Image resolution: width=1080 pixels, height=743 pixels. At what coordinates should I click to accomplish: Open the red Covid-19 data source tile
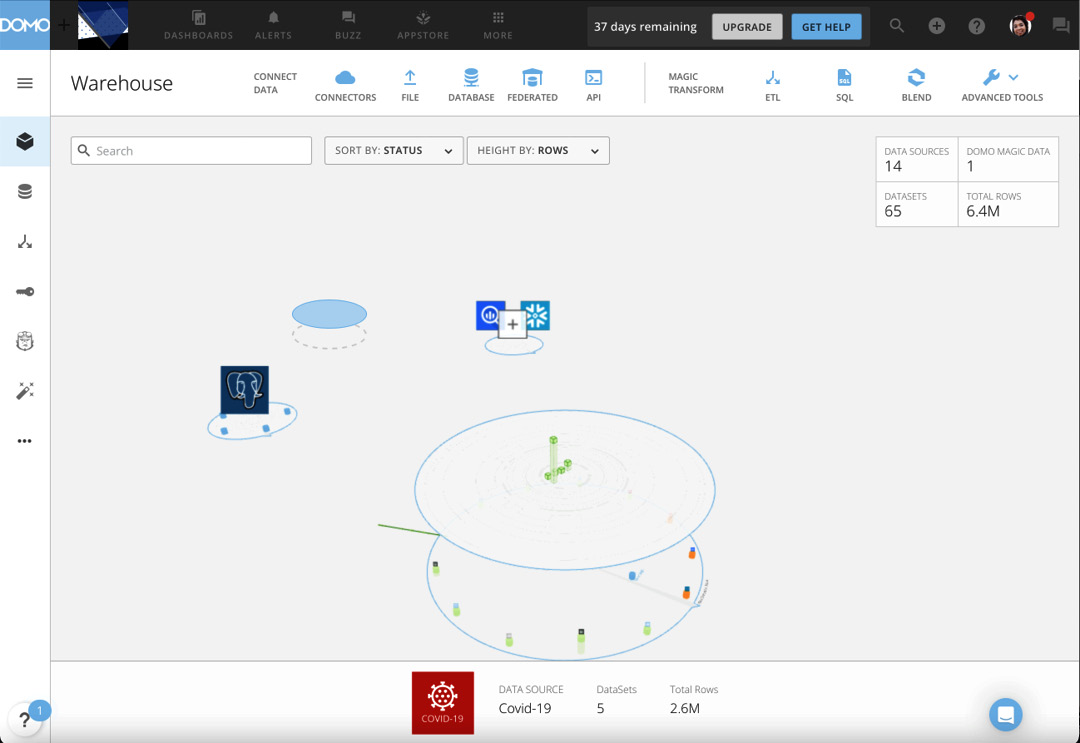[x=442, y=702]
